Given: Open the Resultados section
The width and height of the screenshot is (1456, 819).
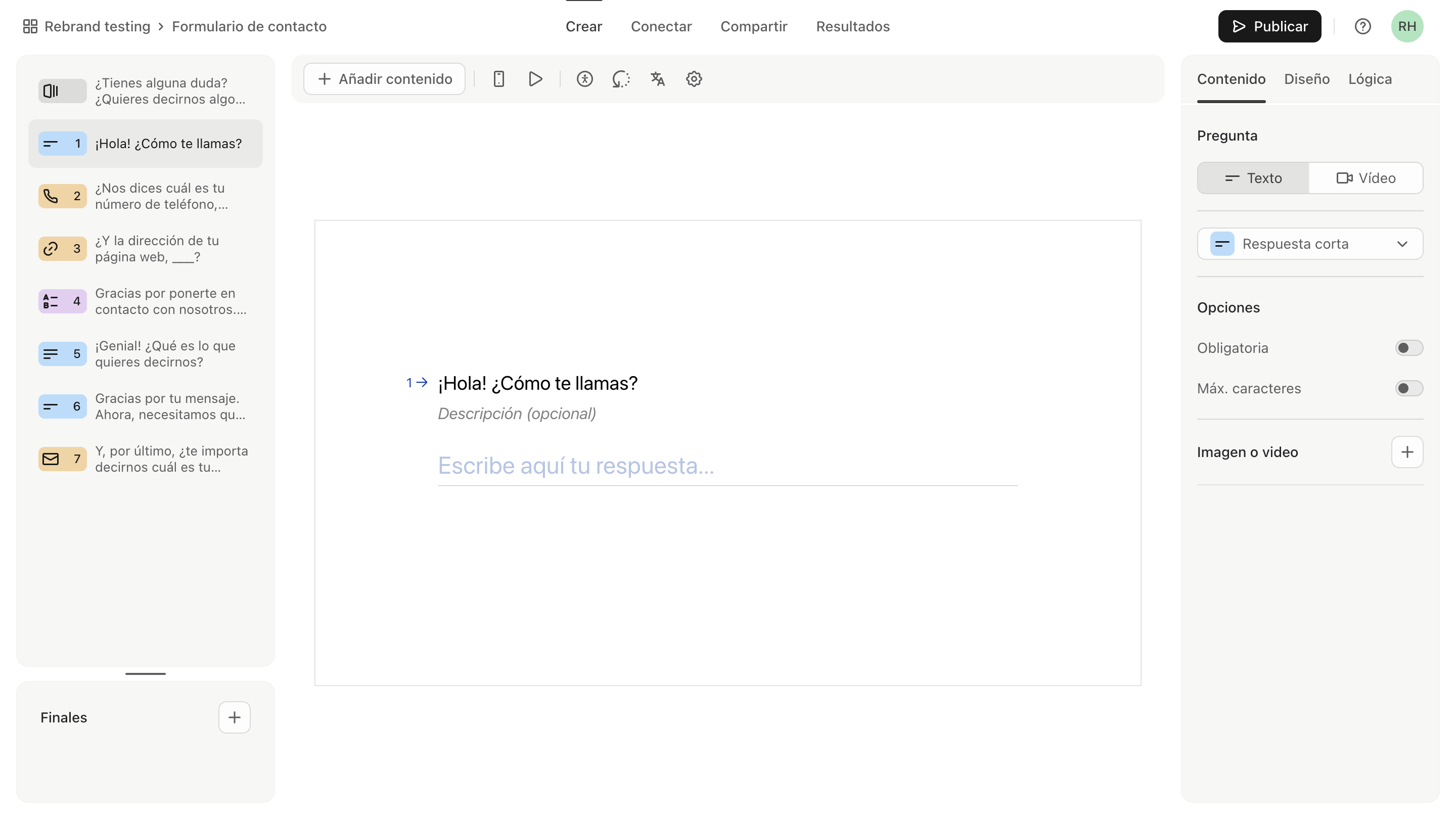Looking at the screenshot, I should 852,26.
